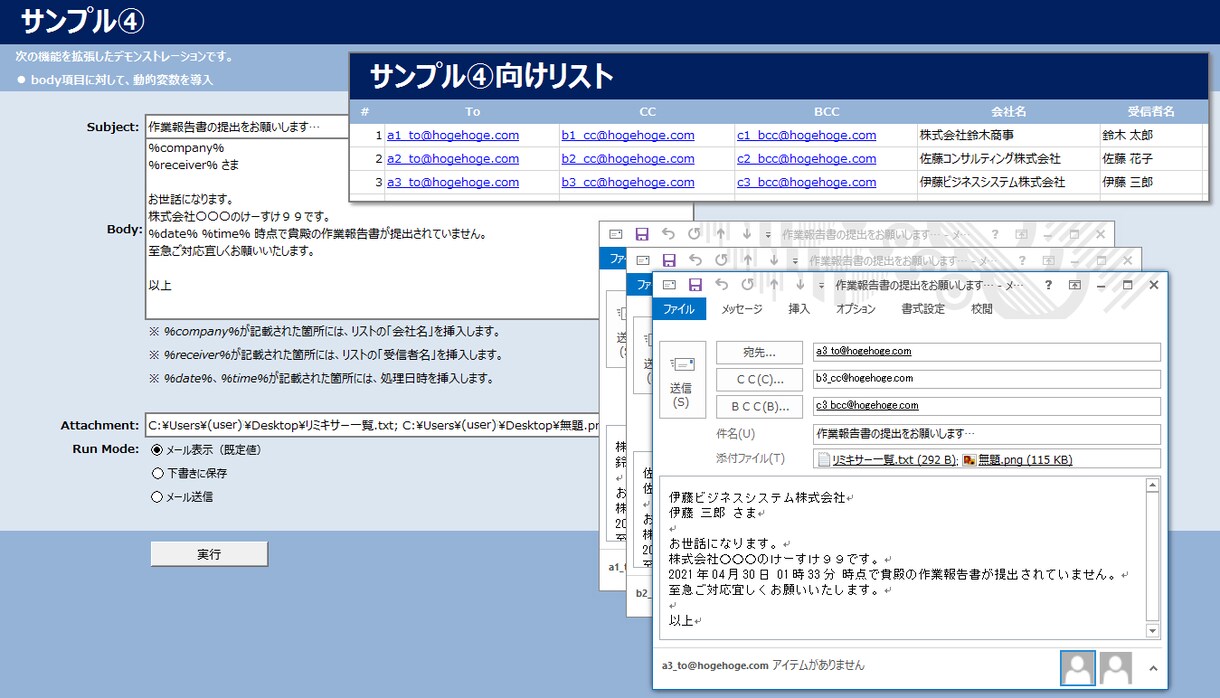The height and width of the screenshot is (698, 1220).
Task: Click the up arrow icon in rearmost mail window
Action: pos(721,234)
